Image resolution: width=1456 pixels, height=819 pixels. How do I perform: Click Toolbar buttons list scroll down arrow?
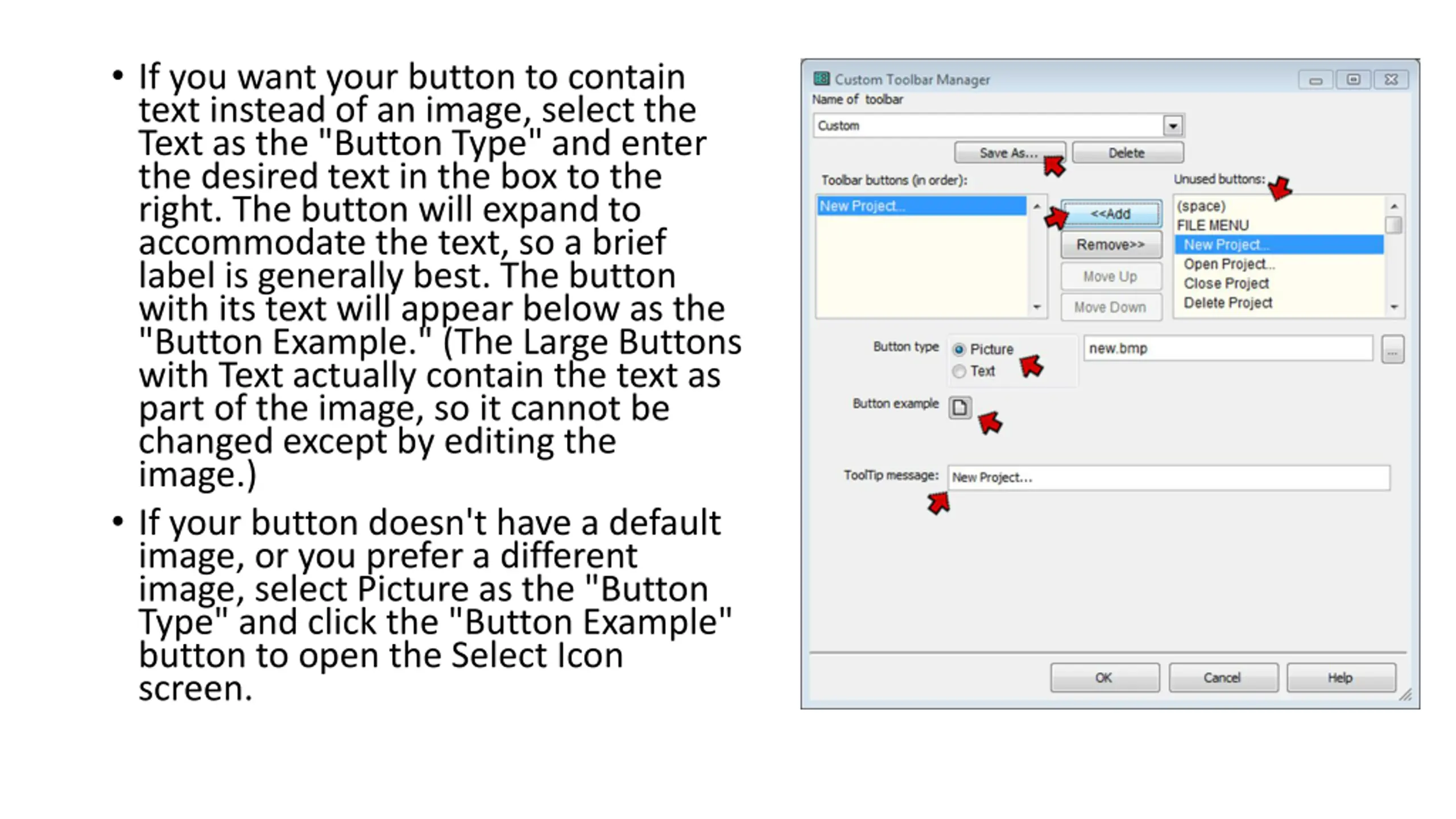1036,307
